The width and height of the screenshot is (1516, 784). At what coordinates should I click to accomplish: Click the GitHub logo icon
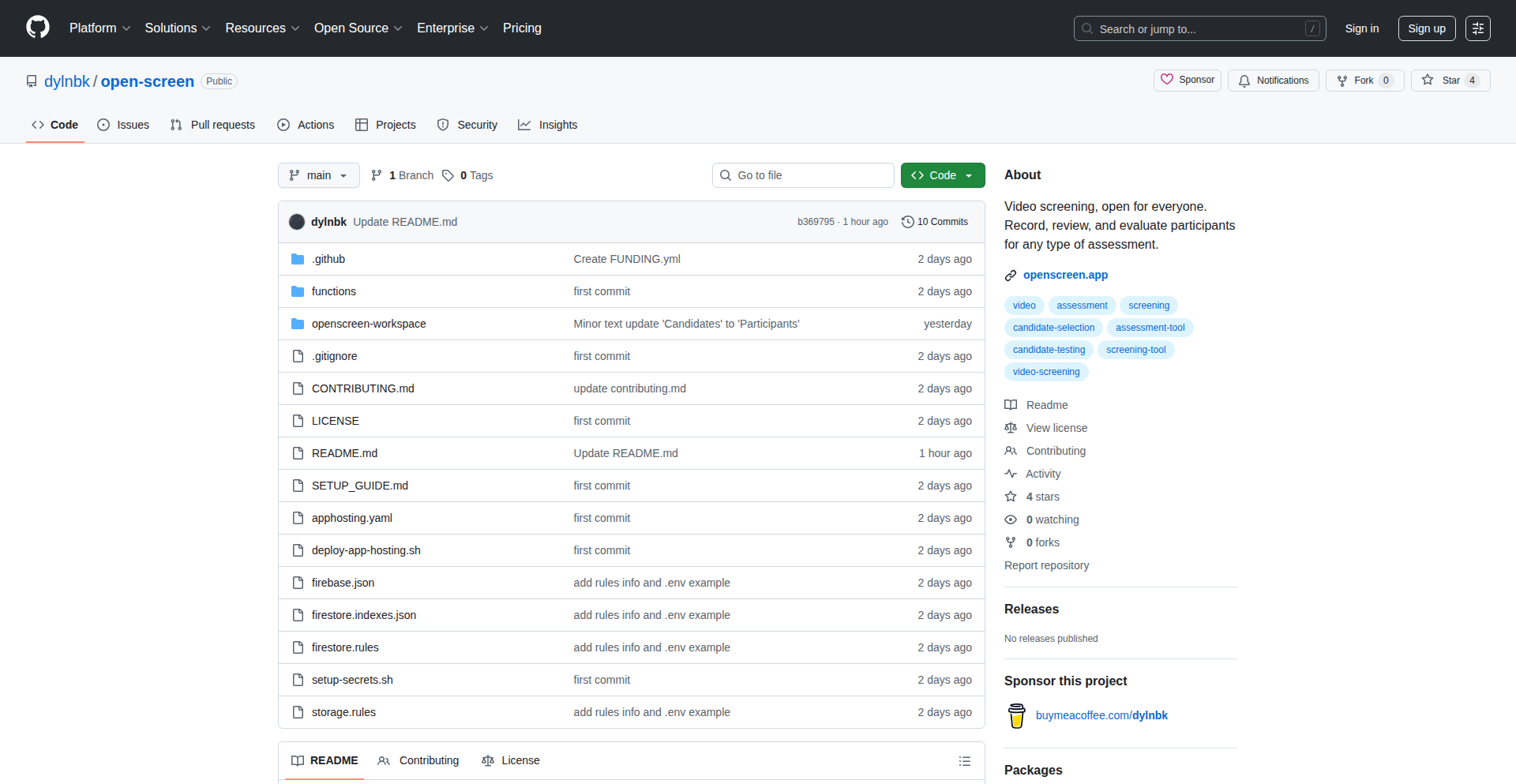(38, 28)
